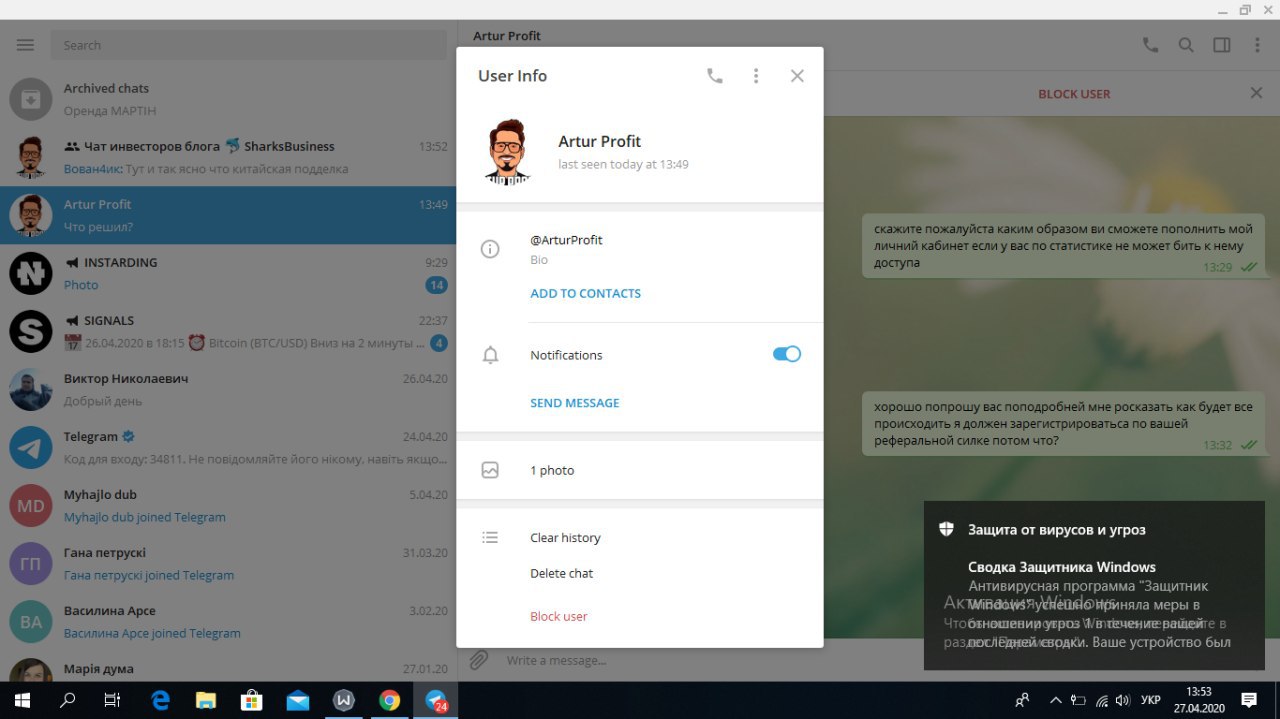This screenshot has height=719, width=1280.
Task: Click Artur Profit avatar in User Info
Action: pyautogui.click(x=508, y=152)
